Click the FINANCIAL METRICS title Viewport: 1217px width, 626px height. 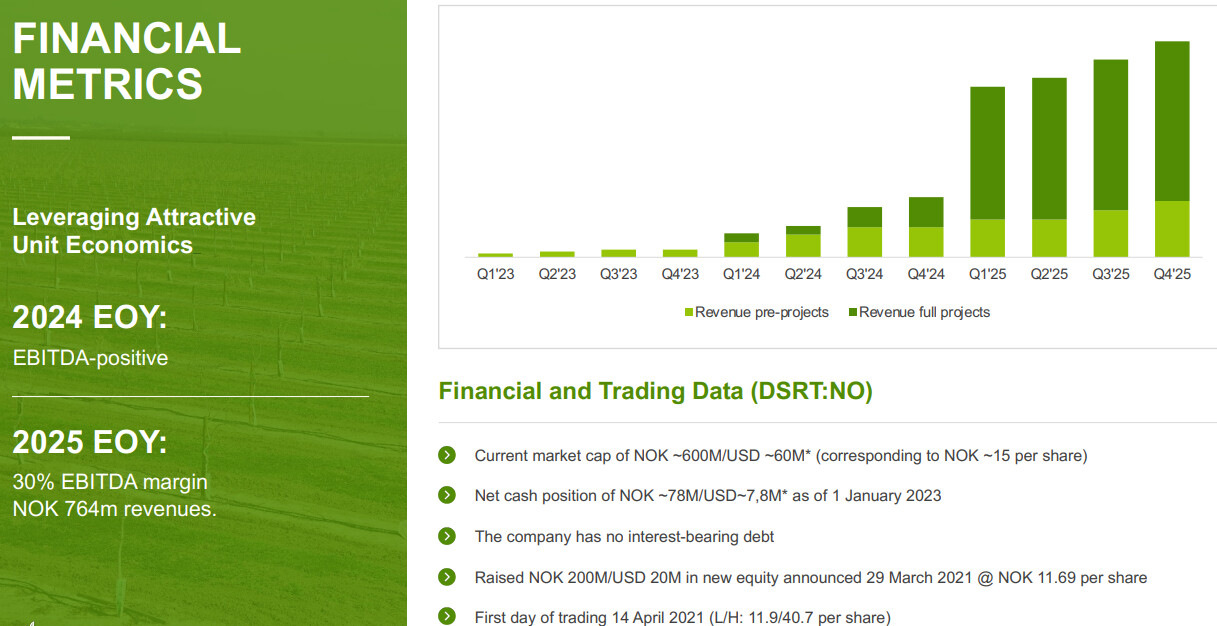pos(127,61)
